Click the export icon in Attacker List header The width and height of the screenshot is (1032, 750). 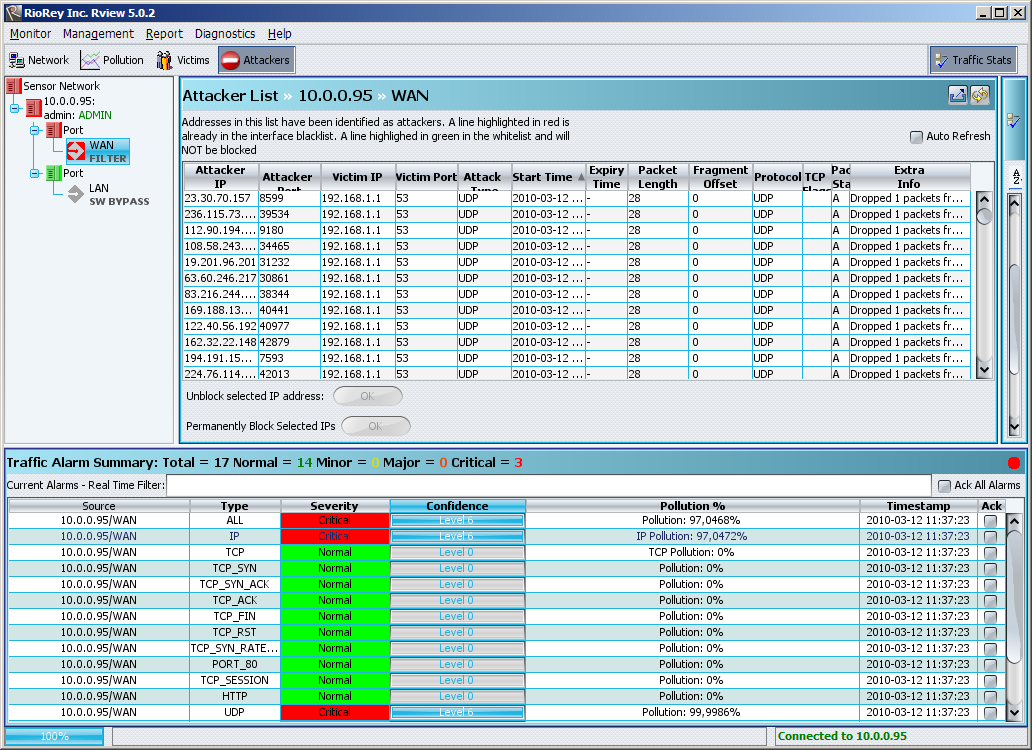coord(957,95)
